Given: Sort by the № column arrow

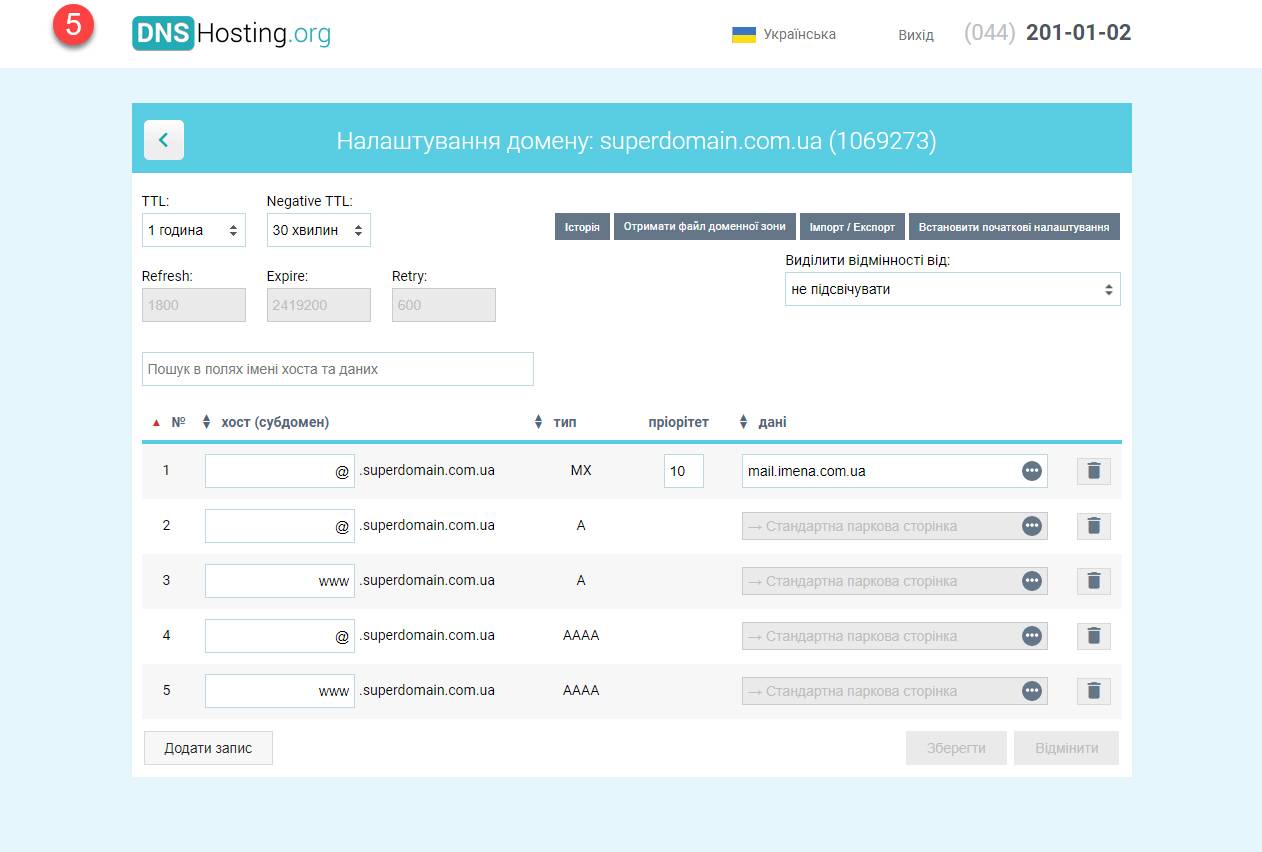Looking at the screenshot, I should [x=156, y=423].
